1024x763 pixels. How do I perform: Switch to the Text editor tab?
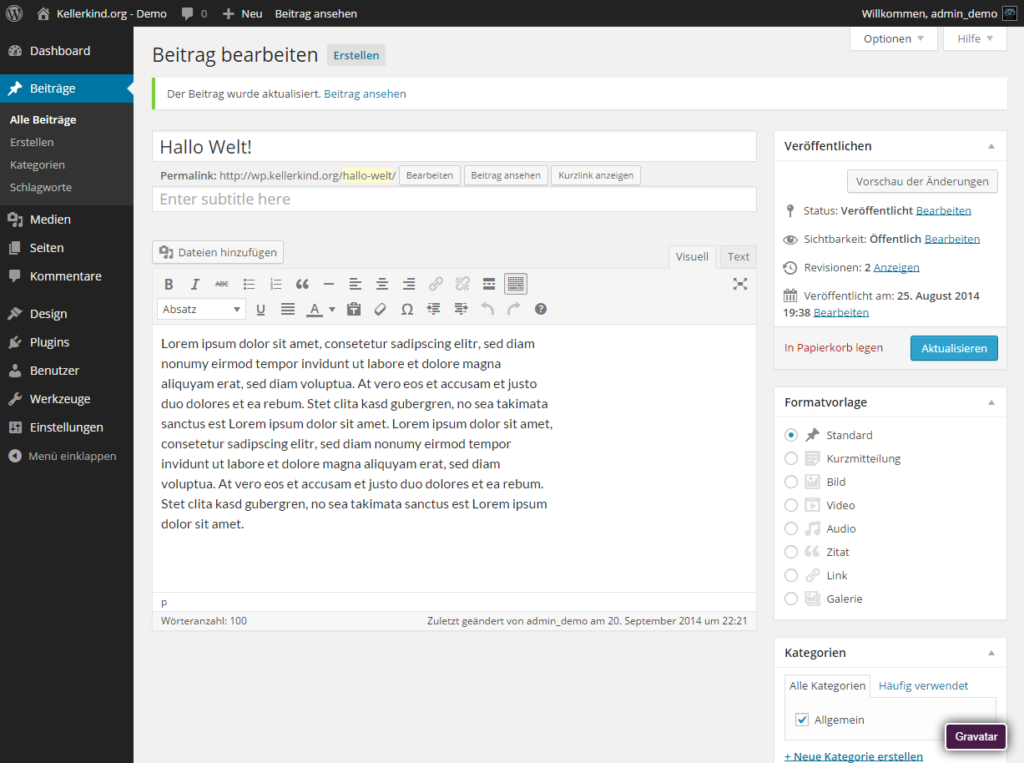coord(738,257)
